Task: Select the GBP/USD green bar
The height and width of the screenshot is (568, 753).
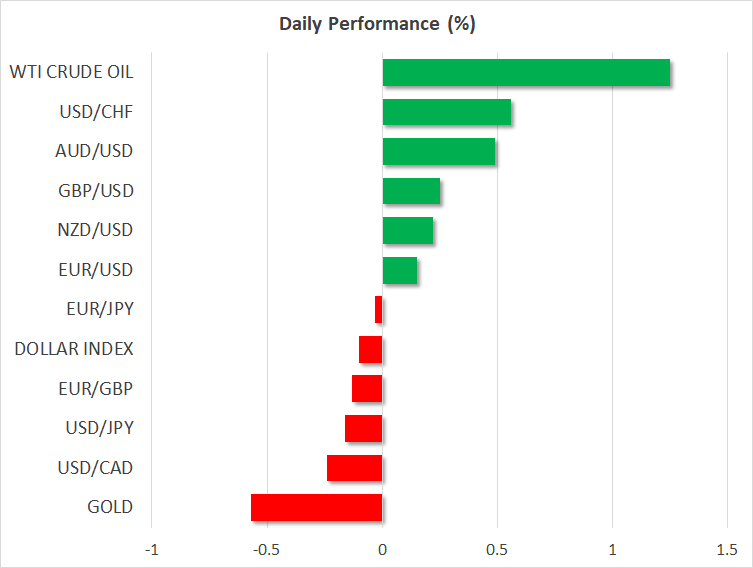Action: pos(411,191)
